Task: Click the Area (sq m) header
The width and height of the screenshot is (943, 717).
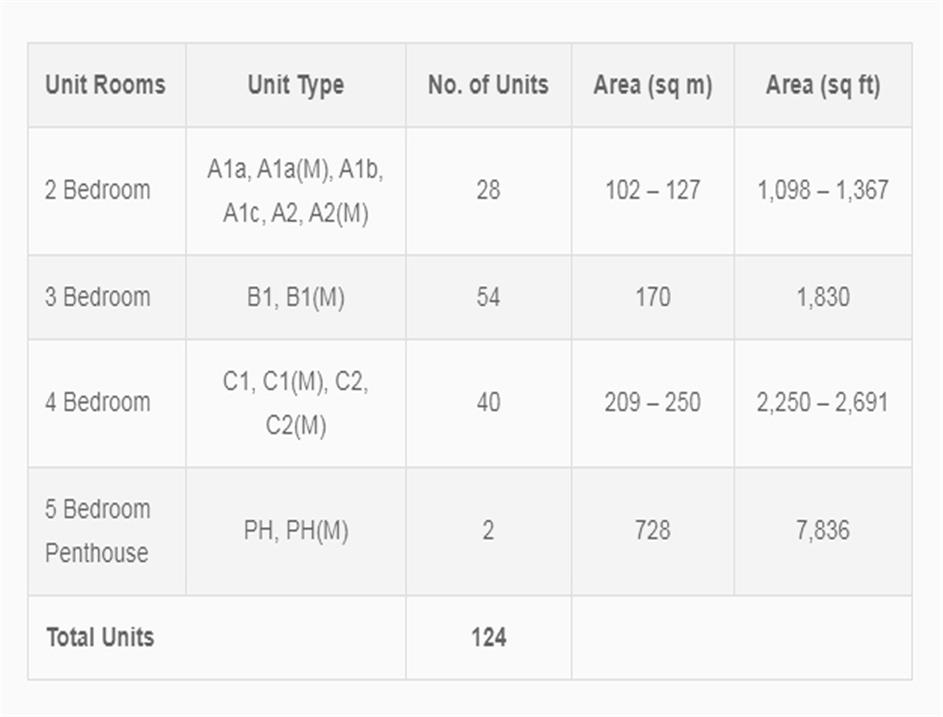Action: click(652, 85)
